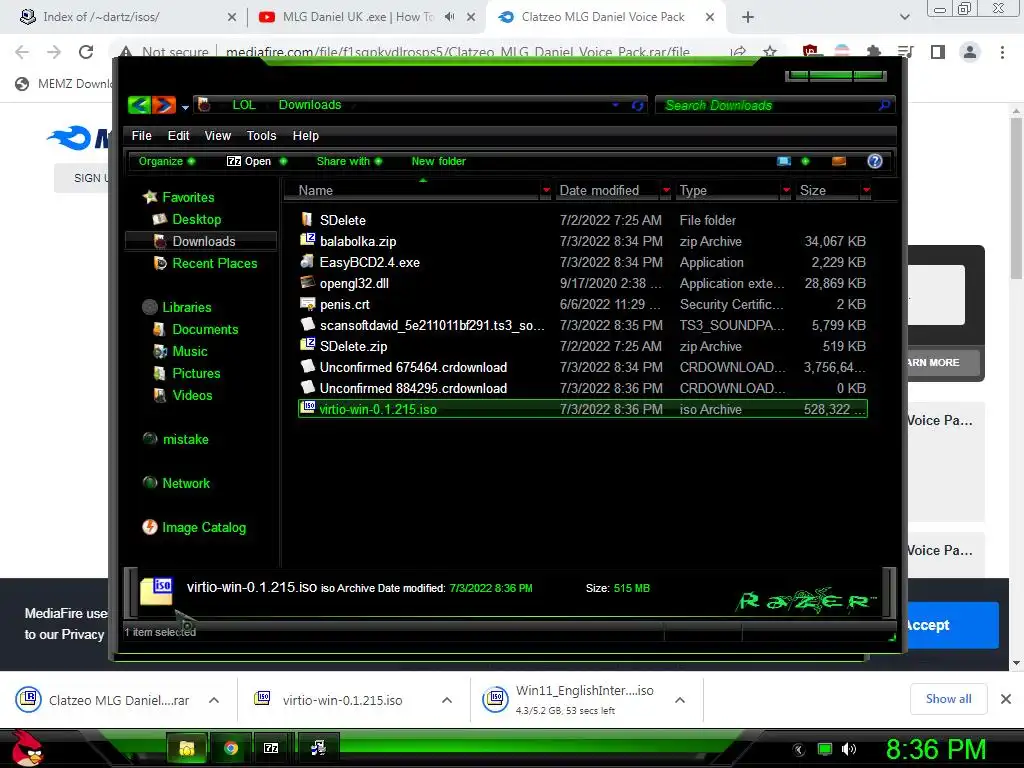Open Date modified column filter dropdown
The image size is (1024, 768).
tap(666, 190)
